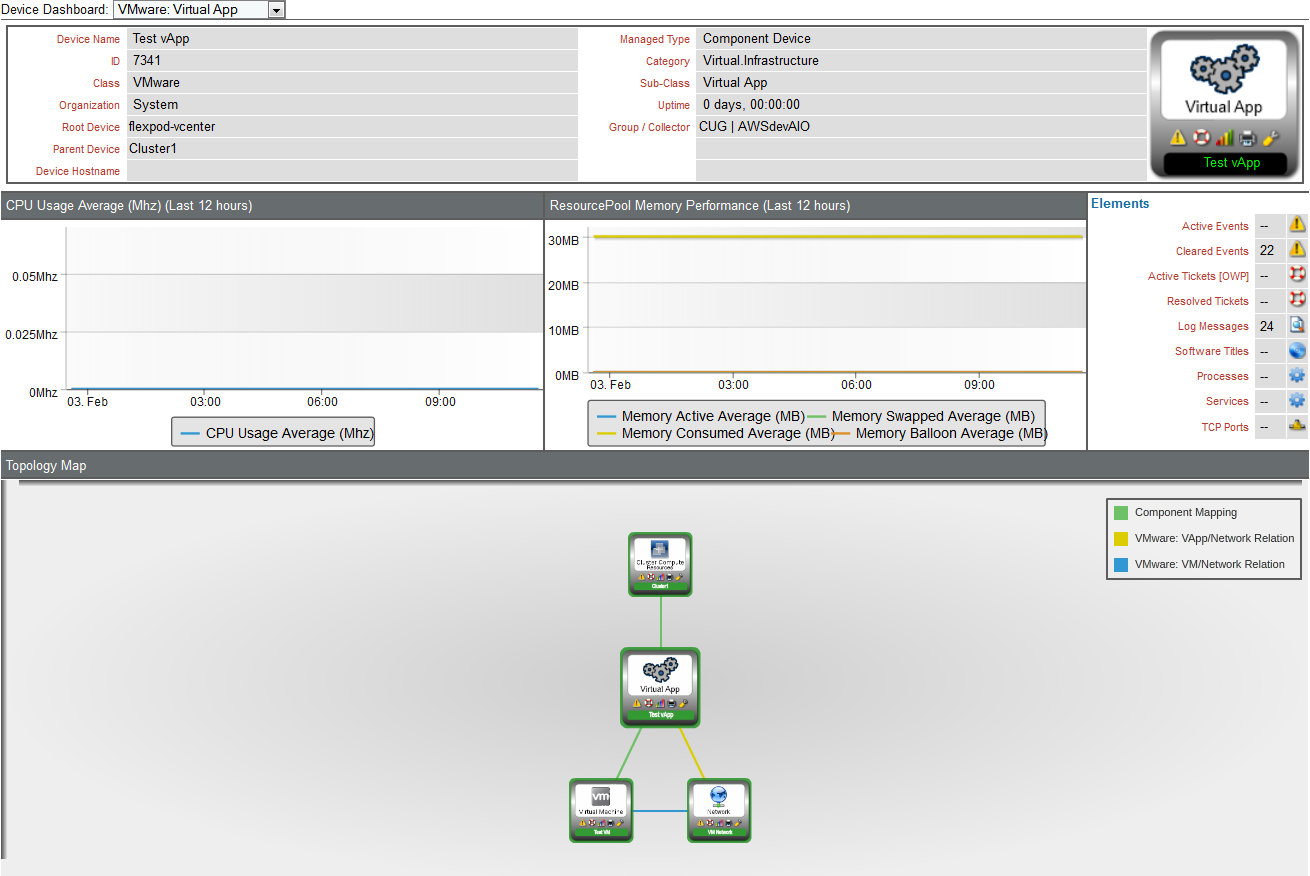Click the Log Messages count 24

(1267, 326)
